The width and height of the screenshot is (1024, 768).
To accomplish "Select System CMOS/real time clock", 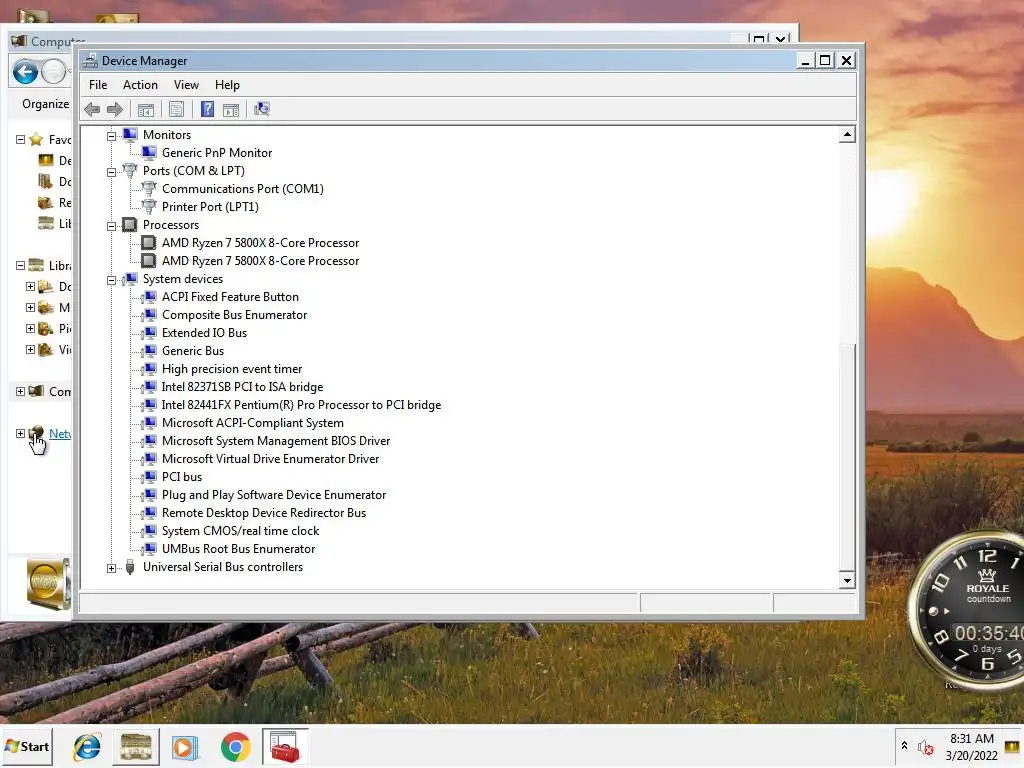I will (x=240, y=531).
